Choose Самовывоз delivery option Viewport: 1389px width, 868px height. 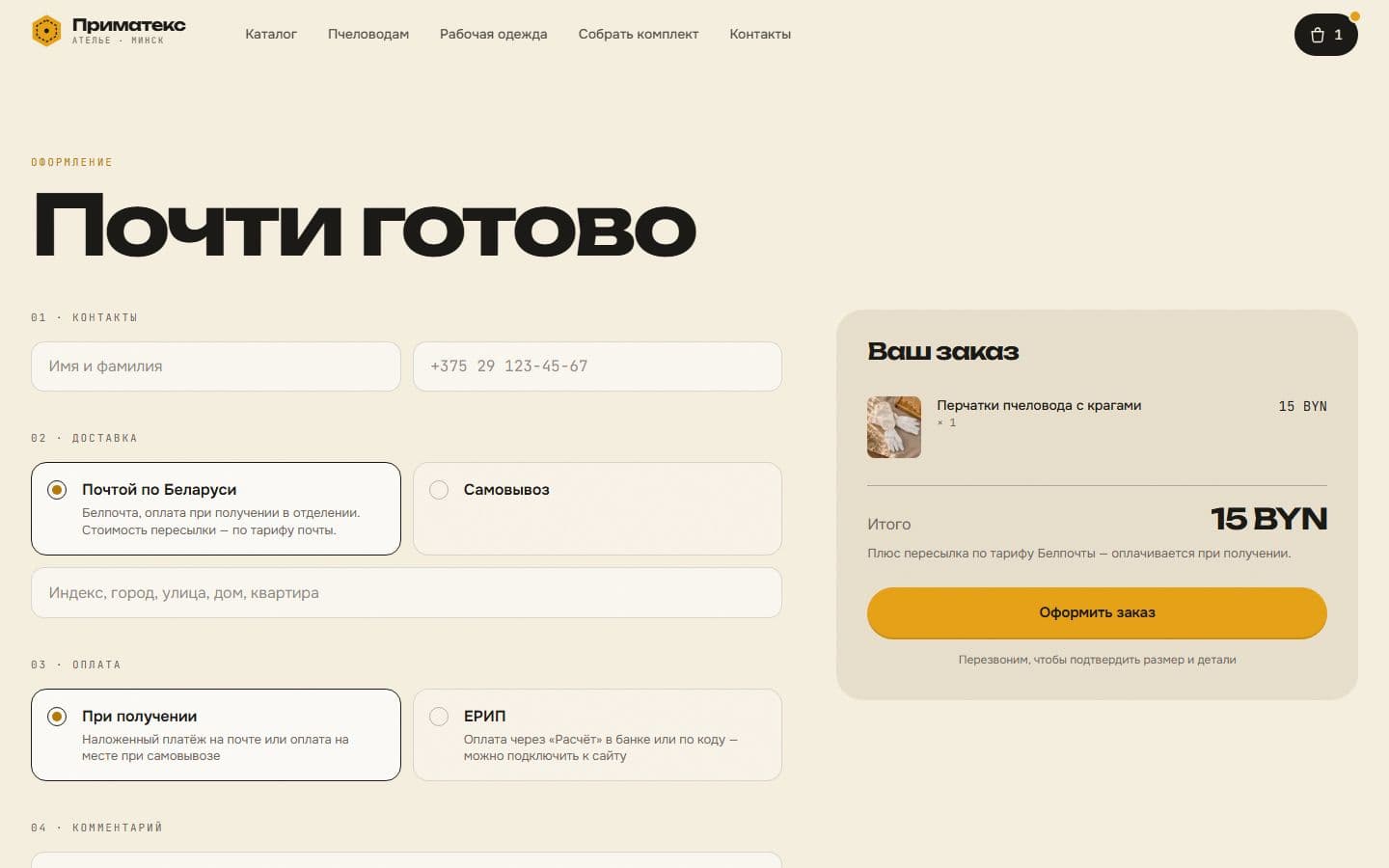597,508
